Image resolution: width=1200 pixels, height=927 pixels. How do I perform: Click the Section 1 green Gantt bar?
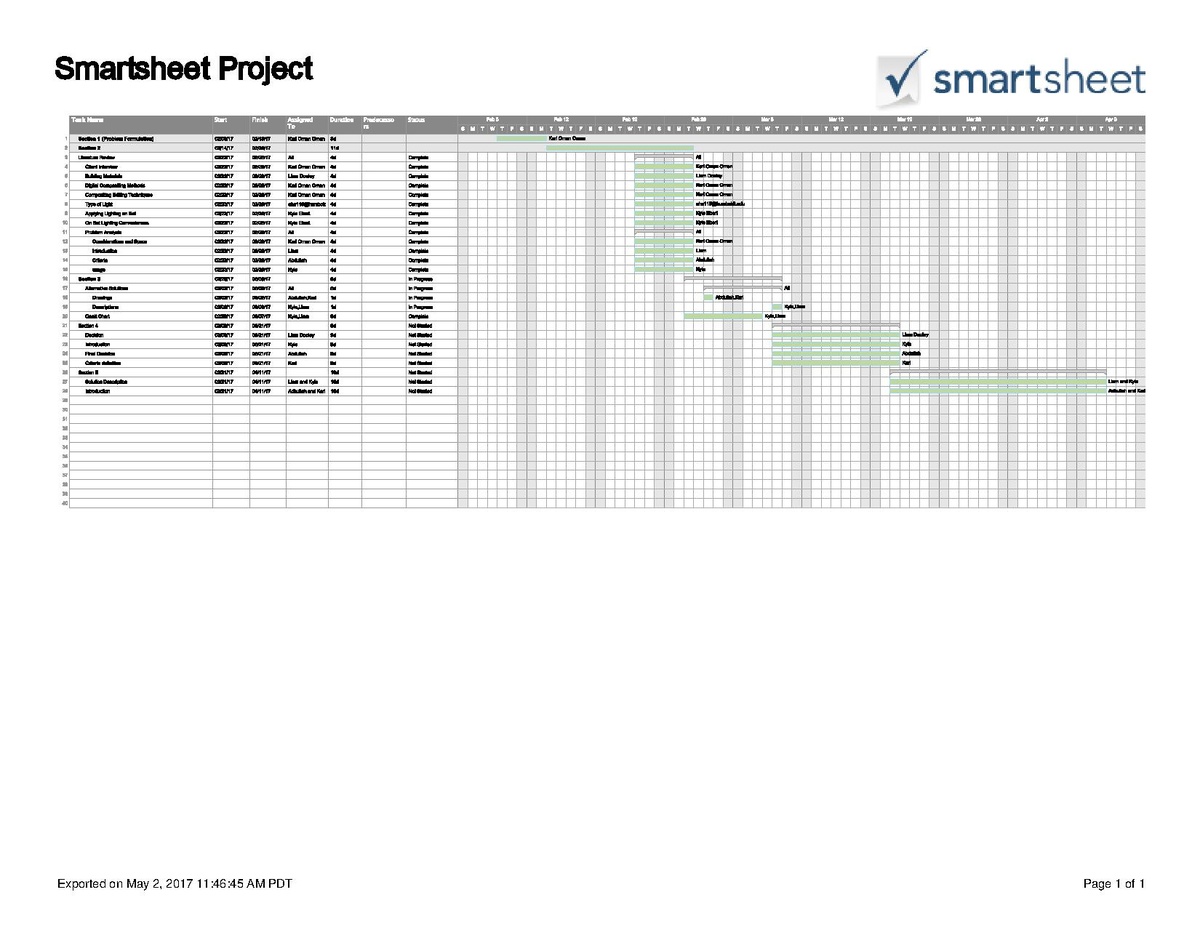(x=521, y=138)
